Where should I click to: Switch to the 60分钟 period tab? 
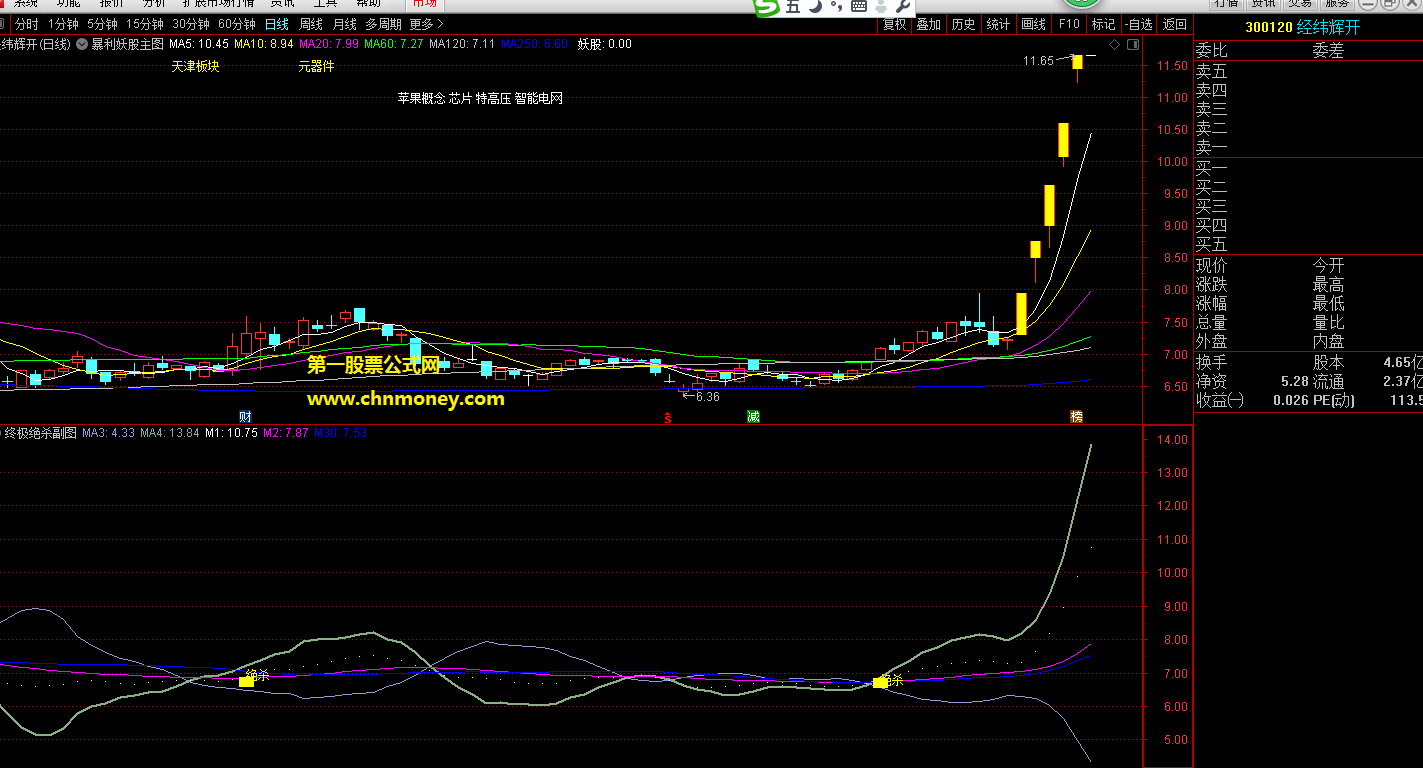(x=236, y=24)
